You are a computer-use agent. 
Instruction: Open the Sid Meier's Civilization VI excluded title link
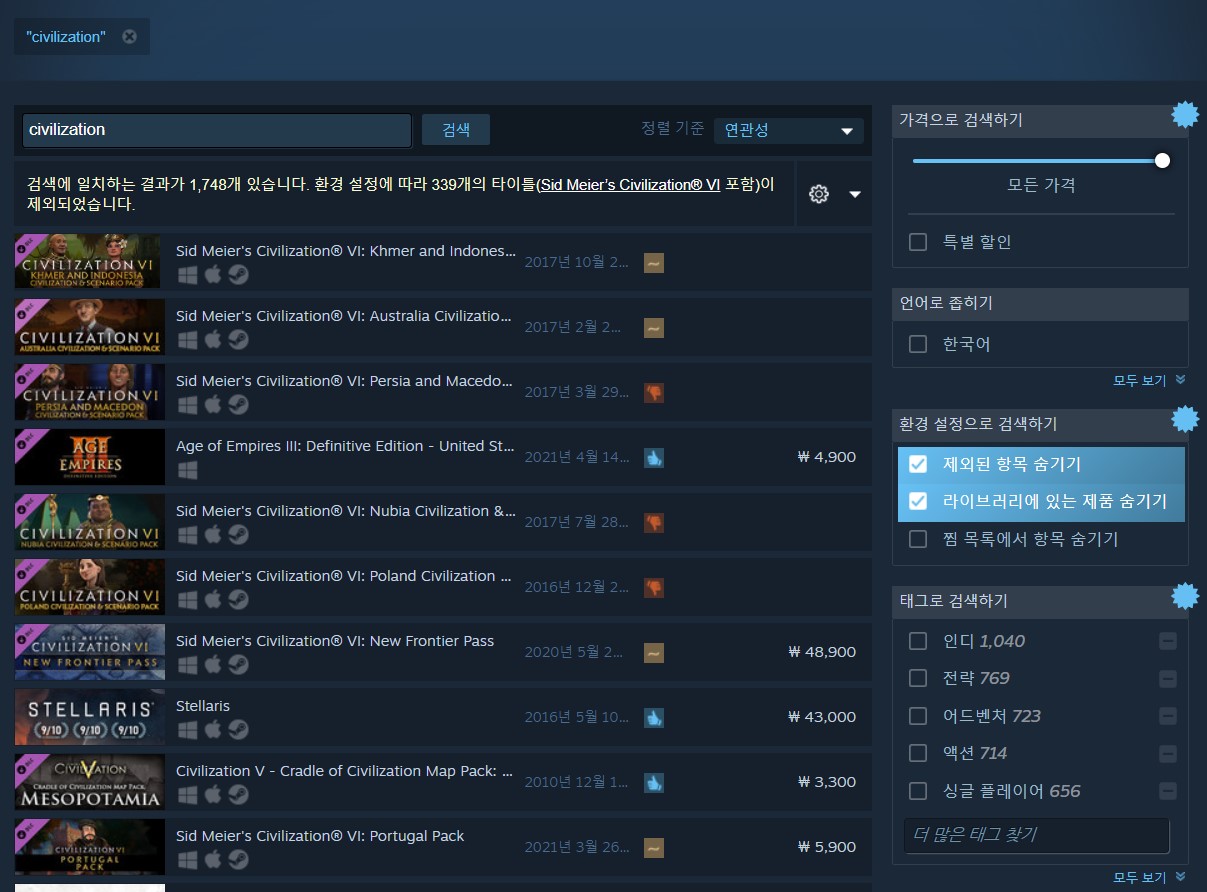pos(629,185)
